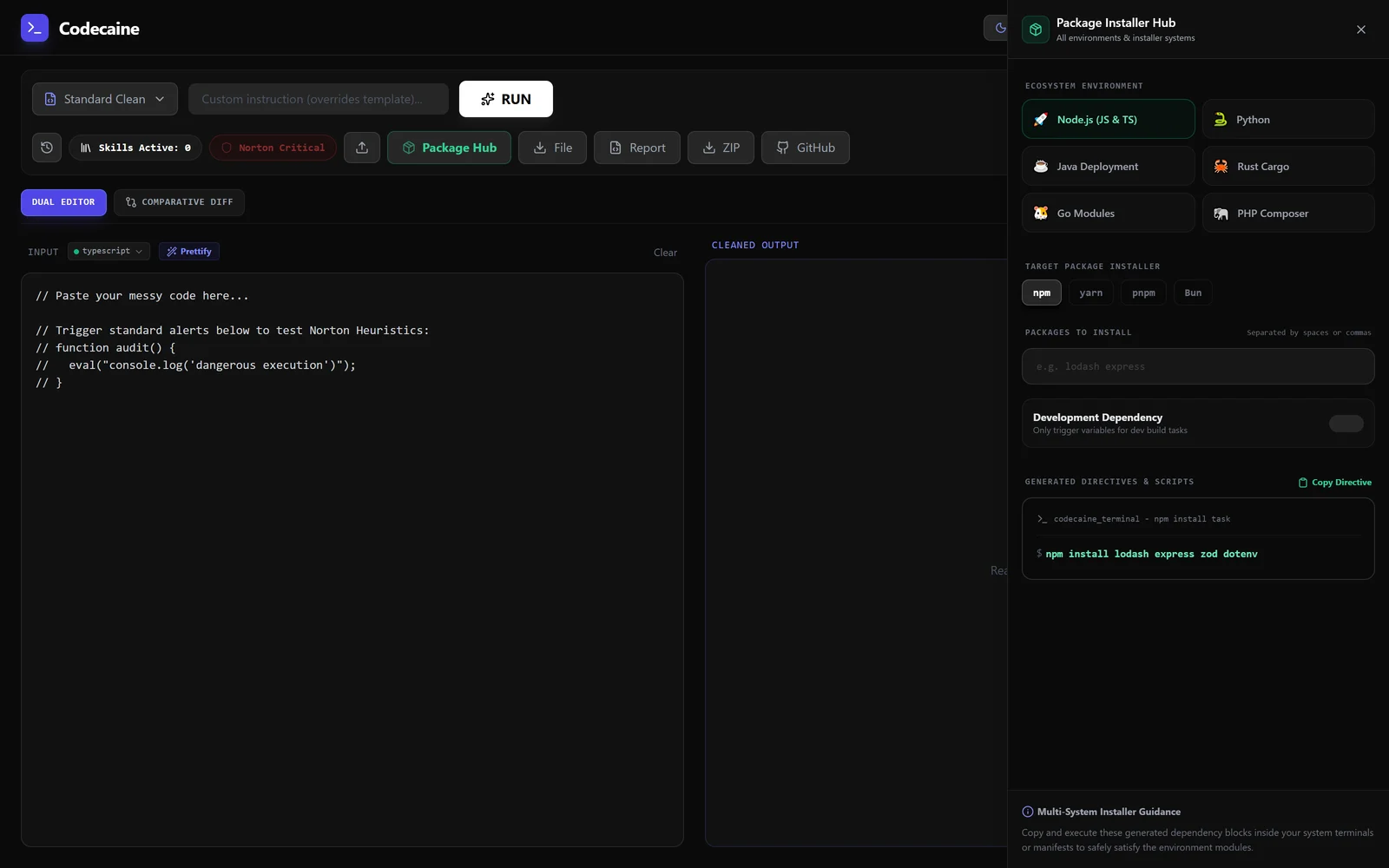Copy the generated directive
Viewport: 1389px width, 868px height.
click(x=1335, y=482)
